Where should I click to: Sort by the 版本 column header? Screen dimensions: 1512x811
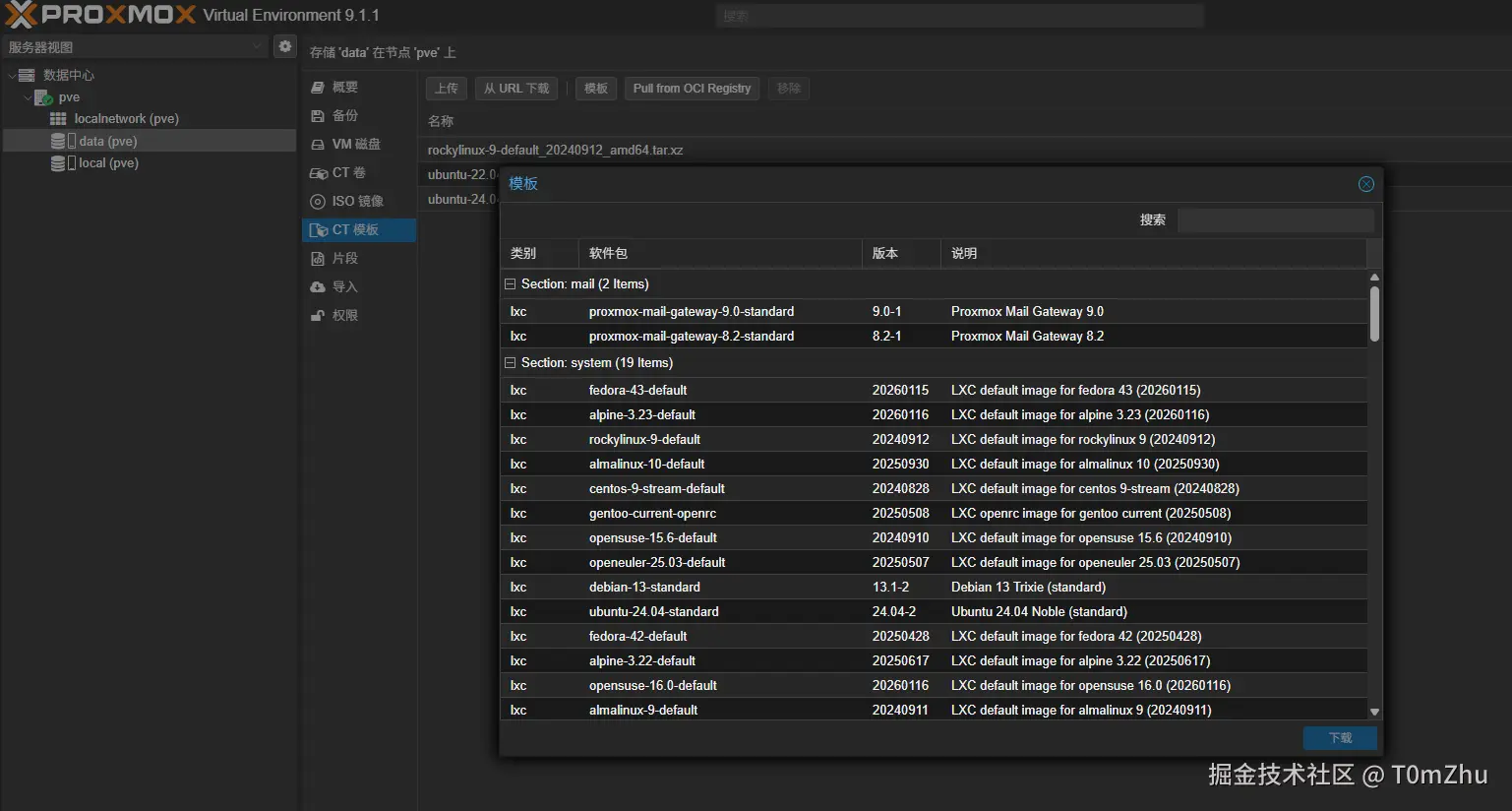click(901, 254)
